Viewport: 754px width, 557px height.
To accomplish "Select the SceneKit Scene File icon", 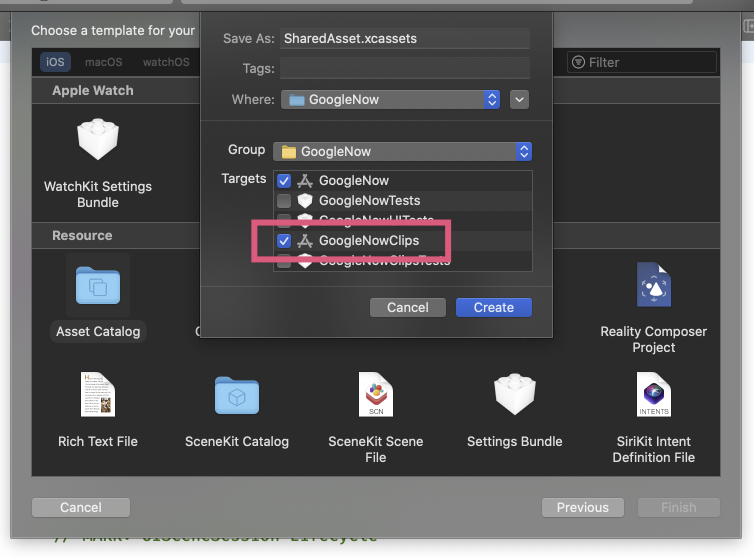I will tap(375, 394).
